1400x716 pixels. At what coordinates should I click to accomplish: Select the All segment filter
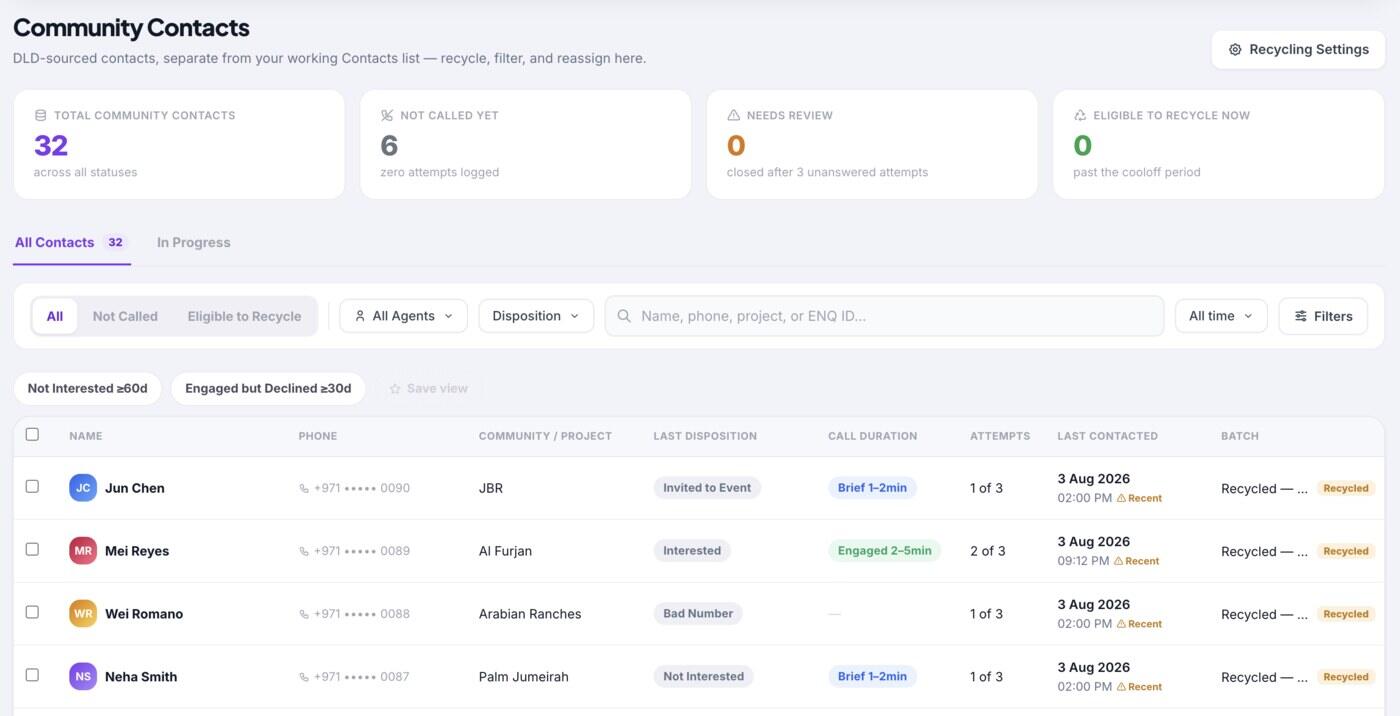[55, 316]
